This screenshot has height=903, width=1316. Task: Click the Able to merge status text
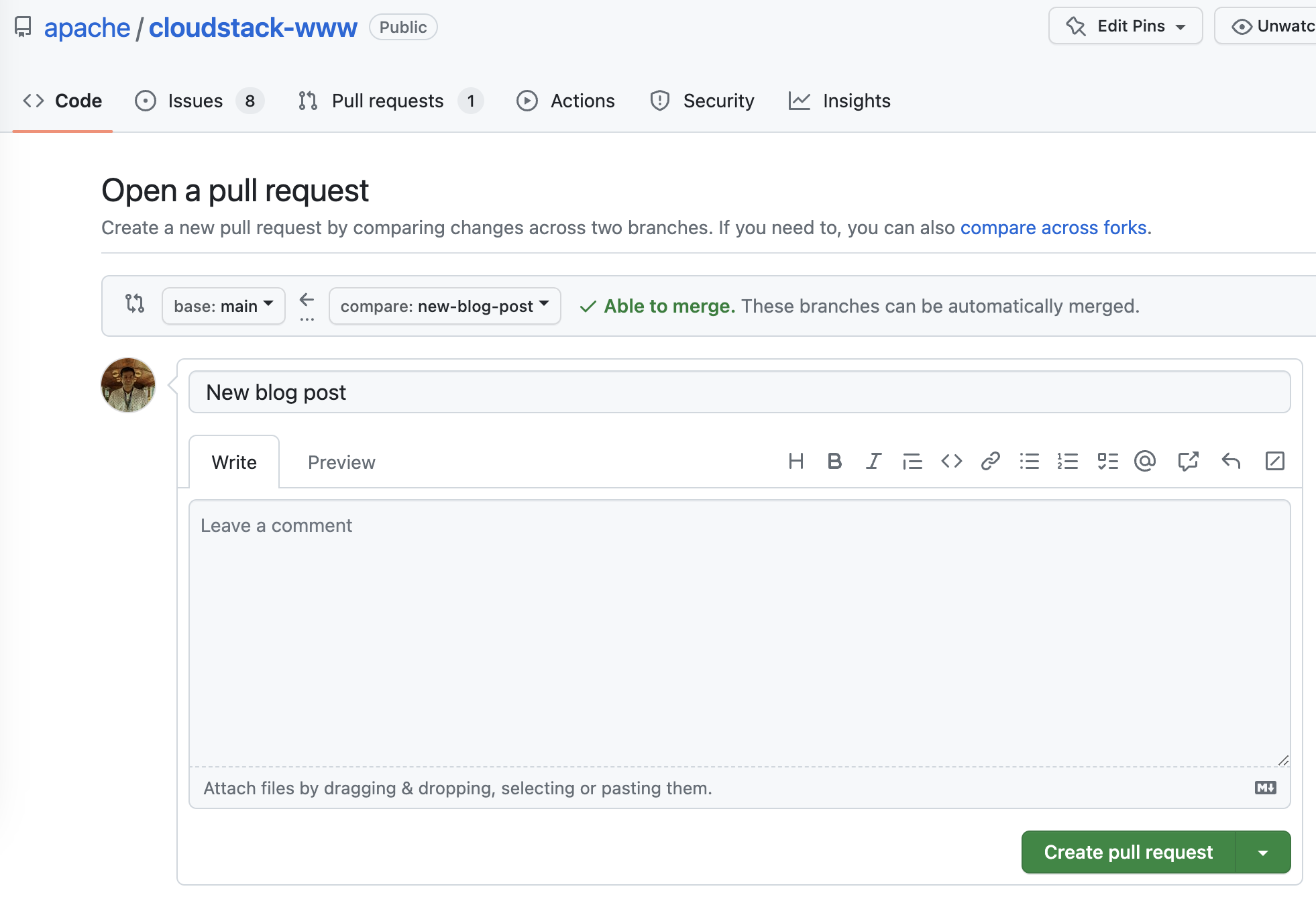[669, 307]
